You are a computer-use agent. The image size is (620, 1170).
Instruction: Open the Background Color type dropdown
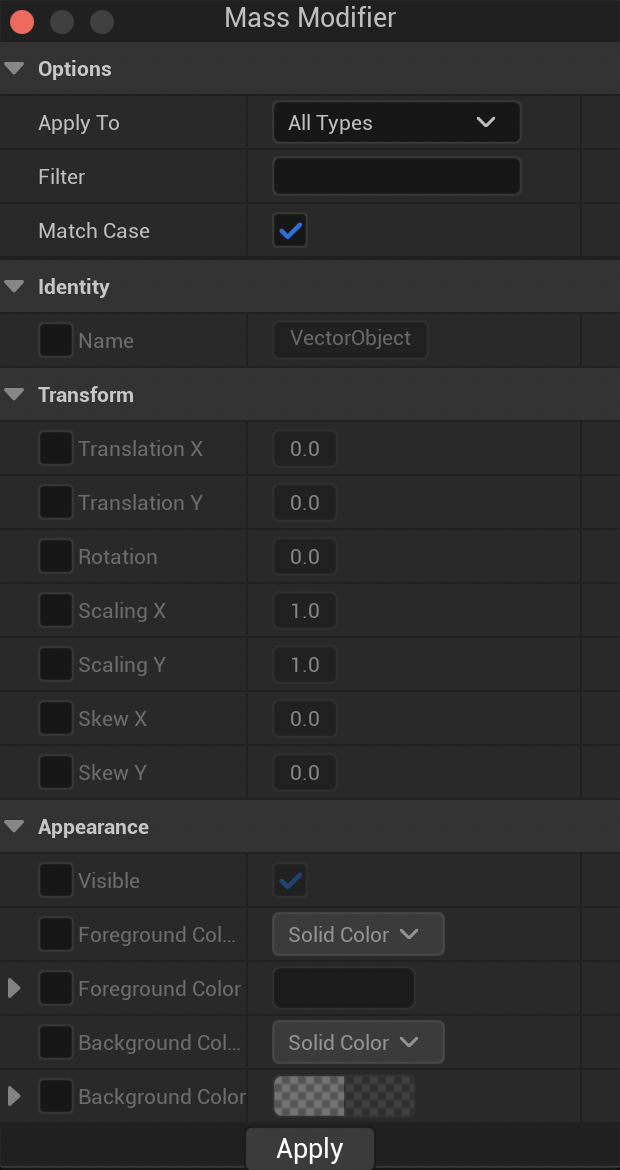tap(357, 1043)
